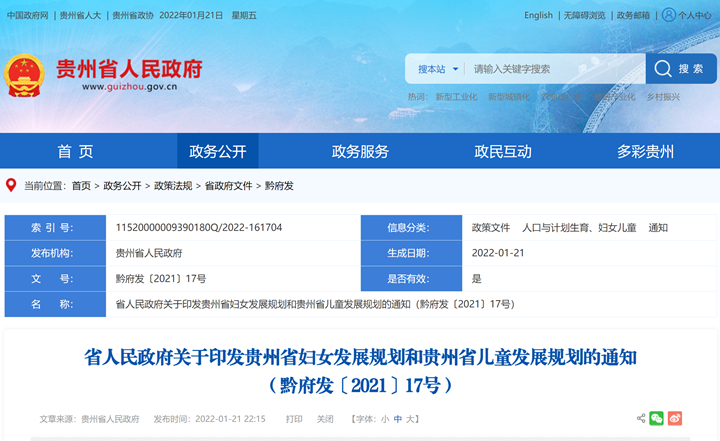Click hot keyword 新型城镇化
Image resolution: width=720 pixels, height=441 pixels.
point(509,97)
